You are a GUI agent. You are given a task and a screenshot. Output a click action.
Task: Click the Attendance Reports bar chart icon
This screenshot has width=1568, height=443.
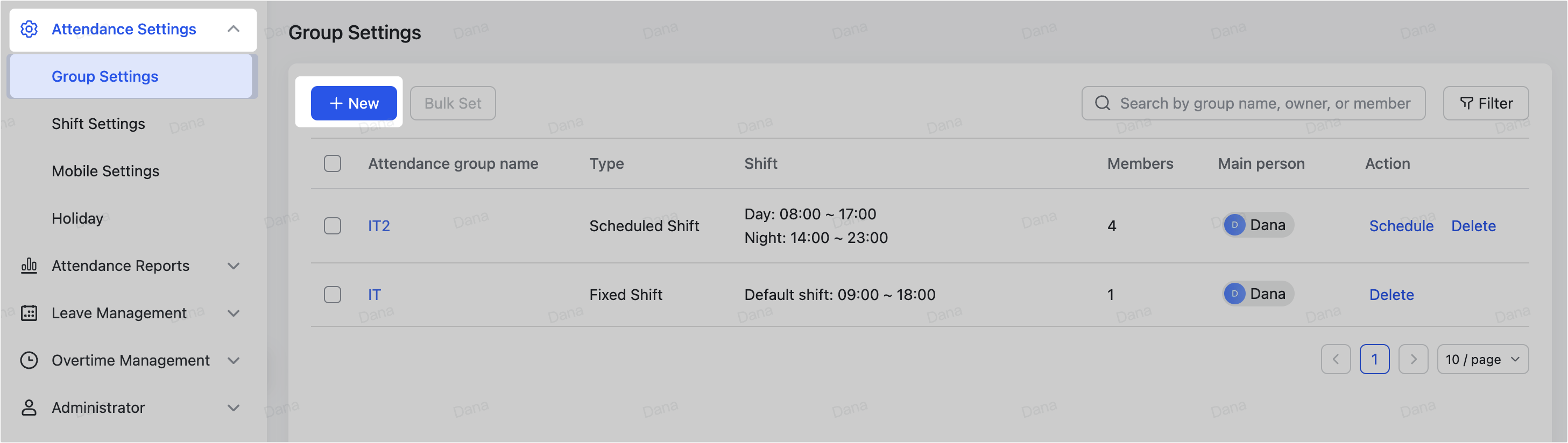[x=29, y=266]
